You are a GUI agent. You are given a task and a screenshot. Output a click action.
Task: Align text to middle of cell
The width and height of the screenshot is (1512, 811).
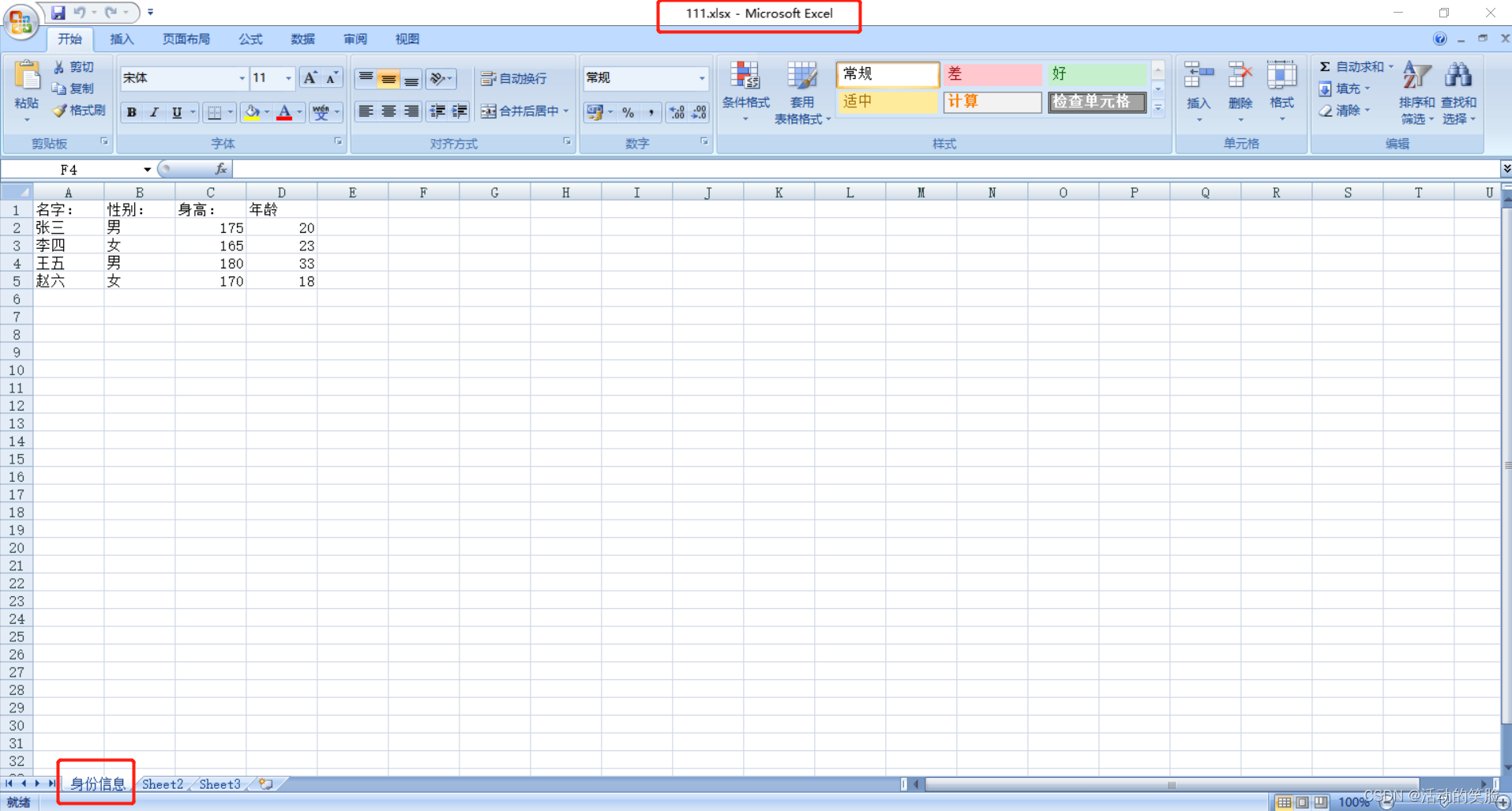pos(388,78)
